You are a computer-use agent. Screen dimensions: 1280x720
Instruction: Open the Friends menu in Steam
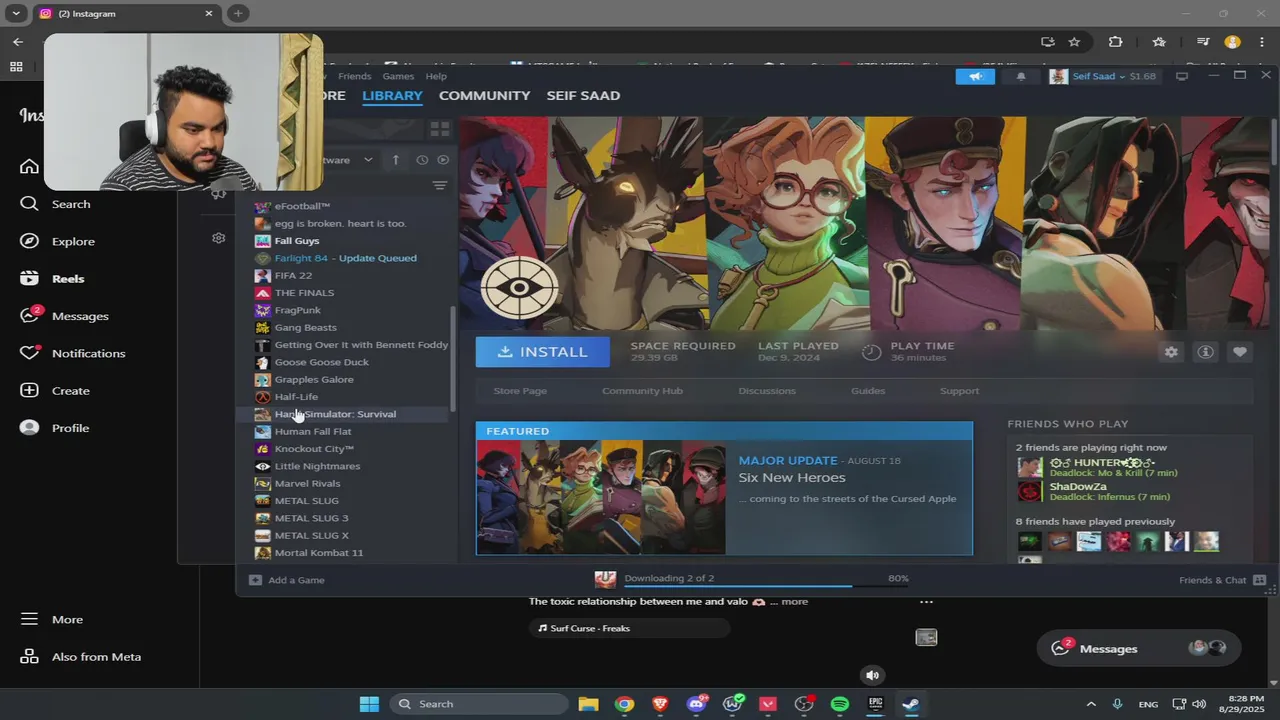click(x=355, y=77)
